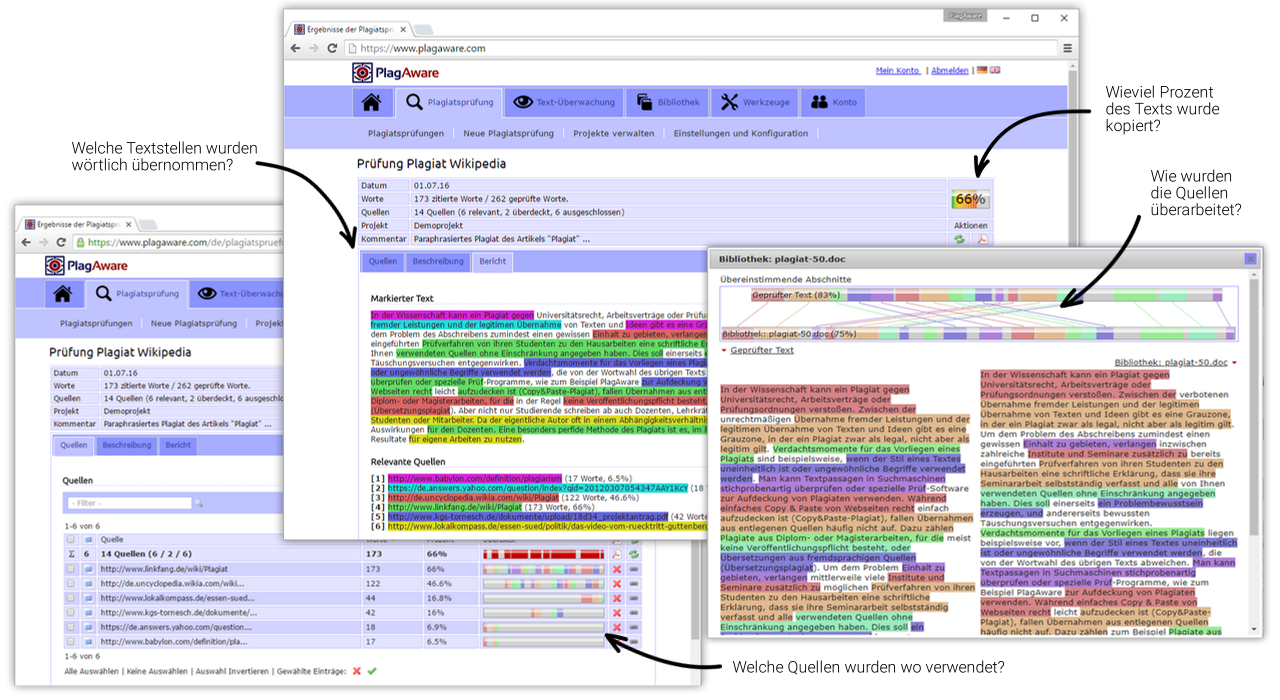Screen dimensions: 1280x700
Task: Open Plagiatsprüfungen submenu in center window
Action: tap(406, 133)
